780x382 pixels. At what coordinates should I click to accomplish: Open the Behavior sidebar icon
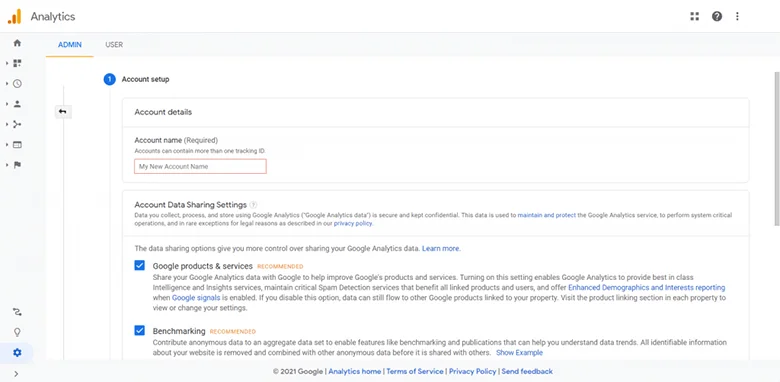click(17, 145)
